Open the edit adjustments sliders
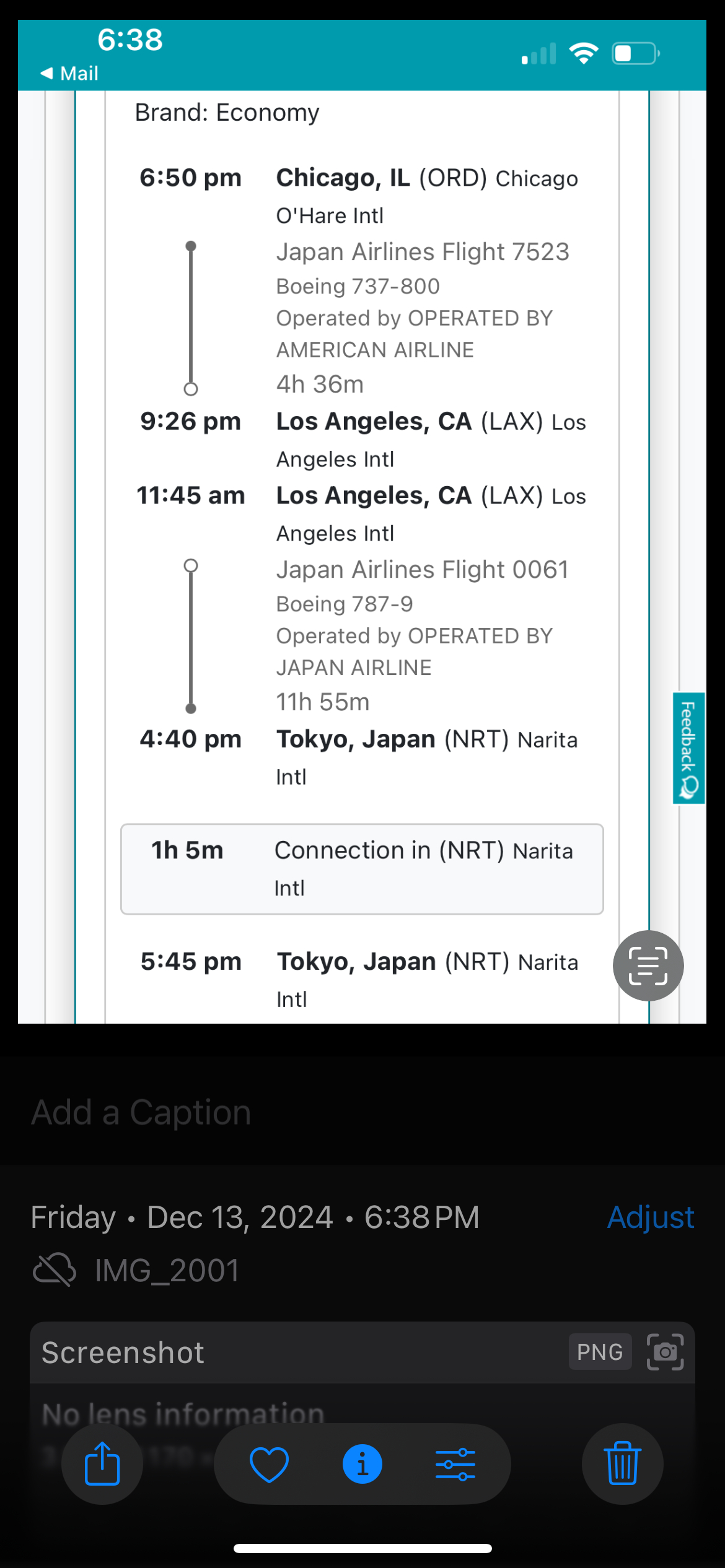This screenshot has height=1568, width=725. coord(455,1464)
